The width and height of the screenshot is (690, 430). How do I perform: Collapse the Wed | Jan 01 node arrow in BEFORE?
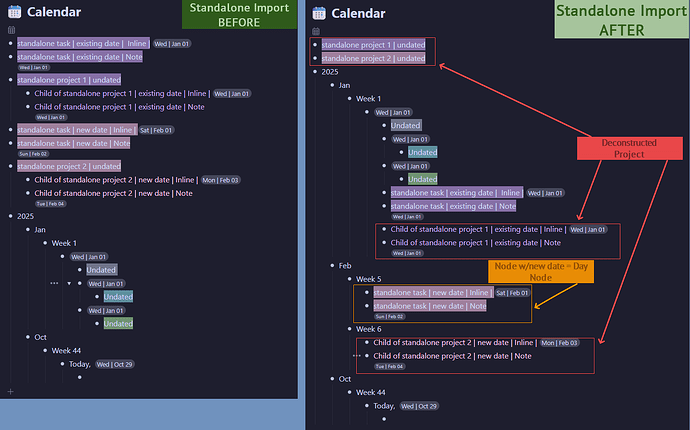(69, 284)
